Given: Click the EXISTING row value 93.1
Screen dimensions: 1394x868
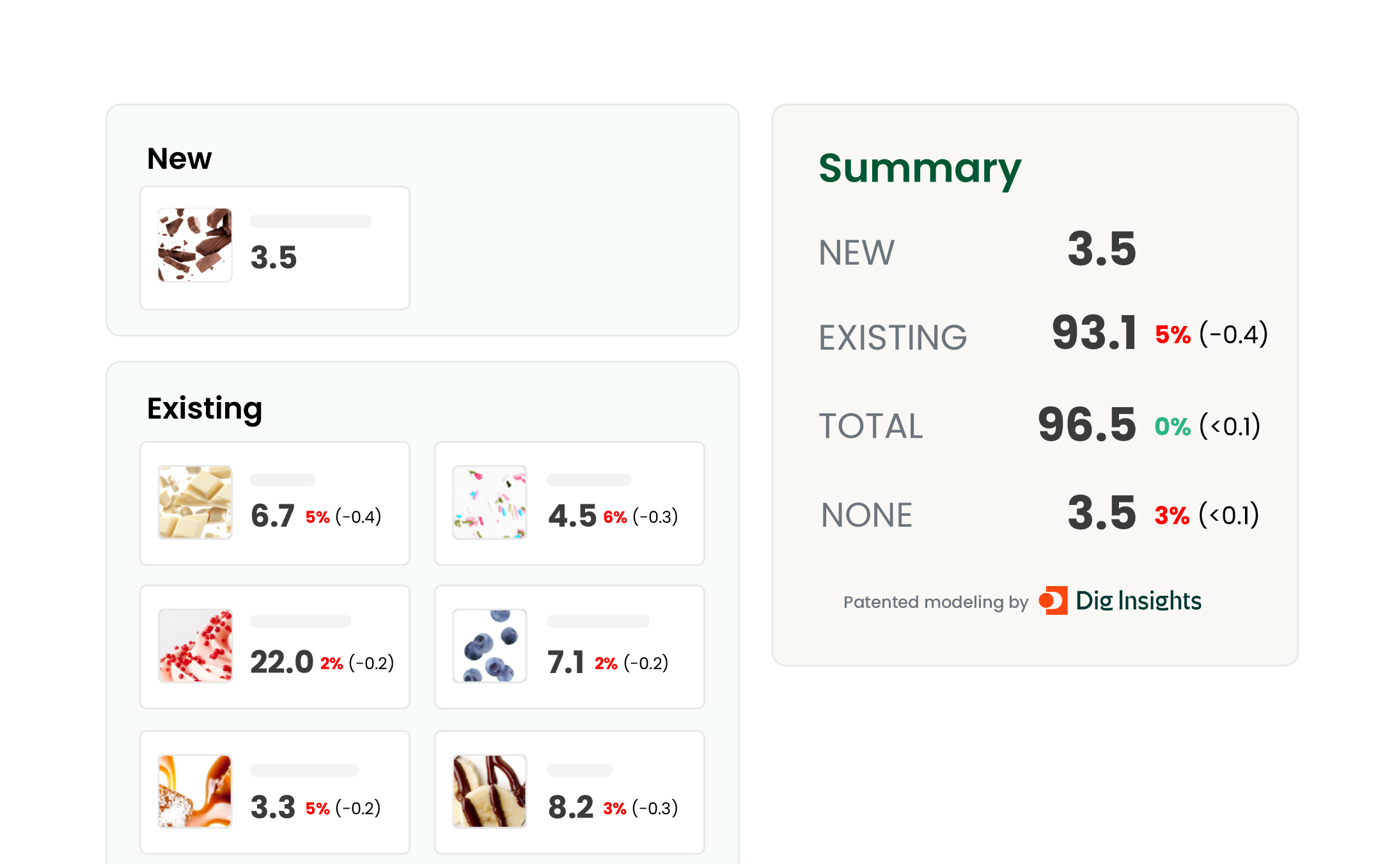Looking at the screenshot, I should point(1094,333).
